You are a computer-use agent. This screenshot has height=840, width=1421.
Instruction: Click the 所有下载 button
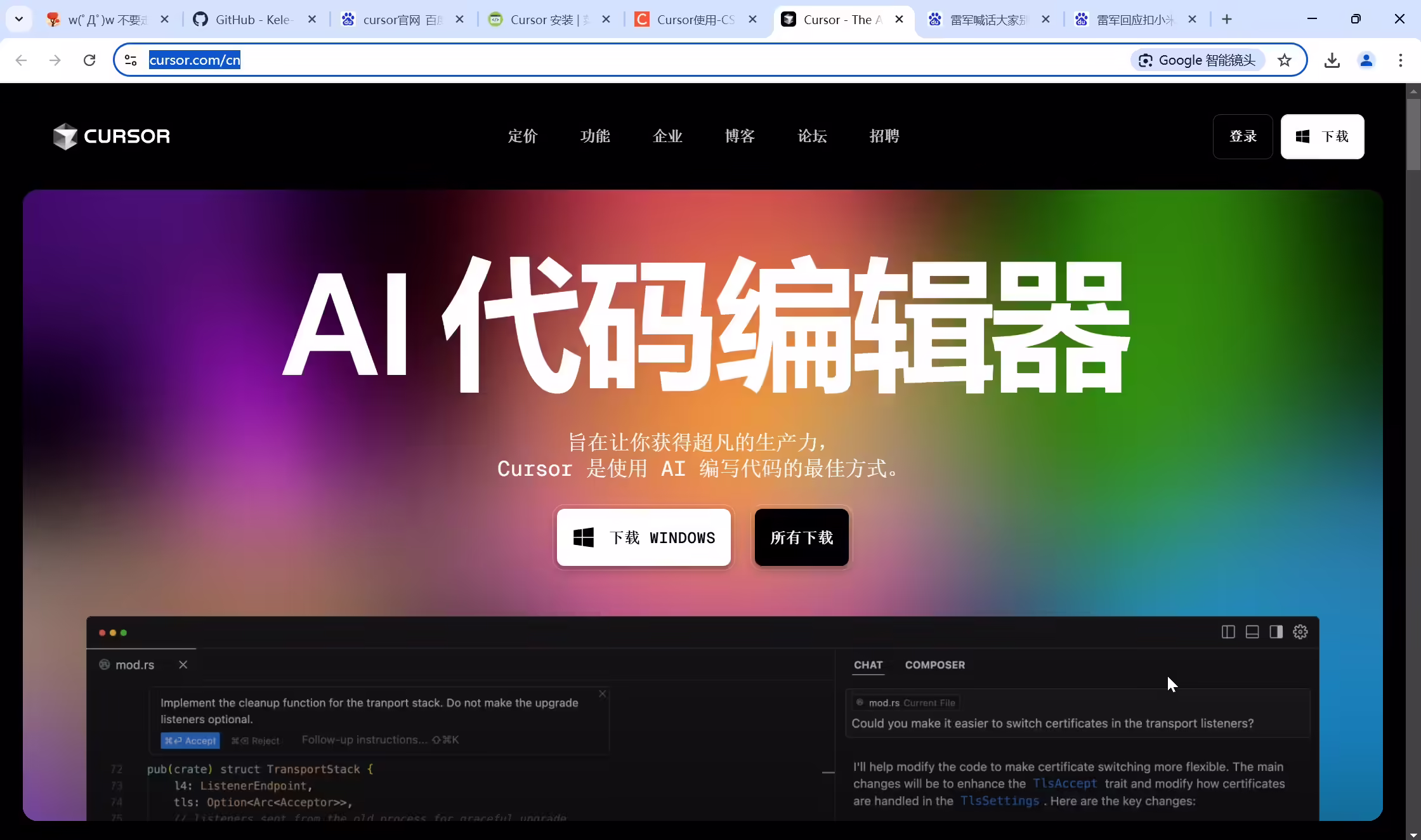pos(802,537)
